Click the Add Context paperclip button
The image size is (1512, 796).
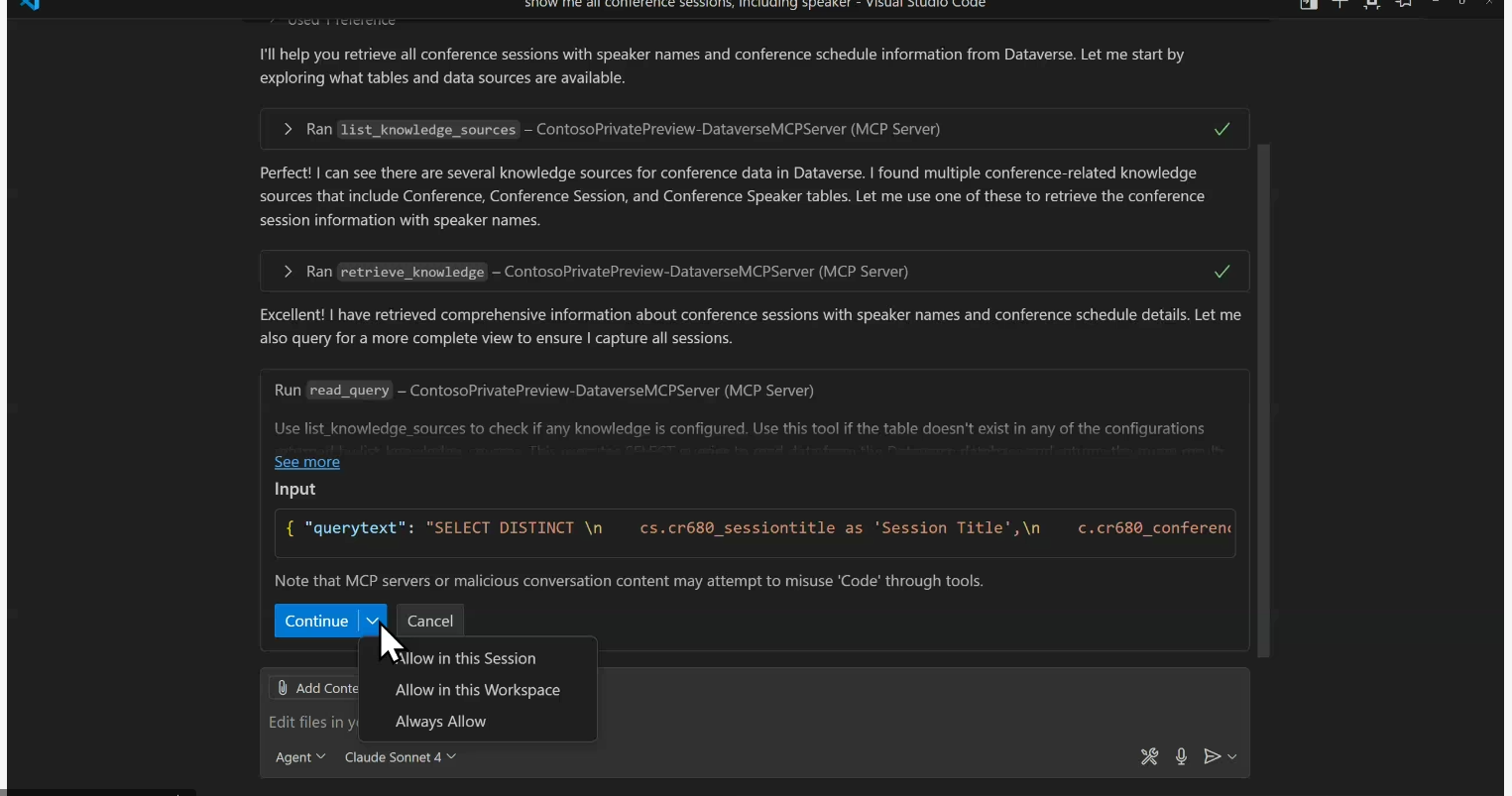click(x=315, y=688)
